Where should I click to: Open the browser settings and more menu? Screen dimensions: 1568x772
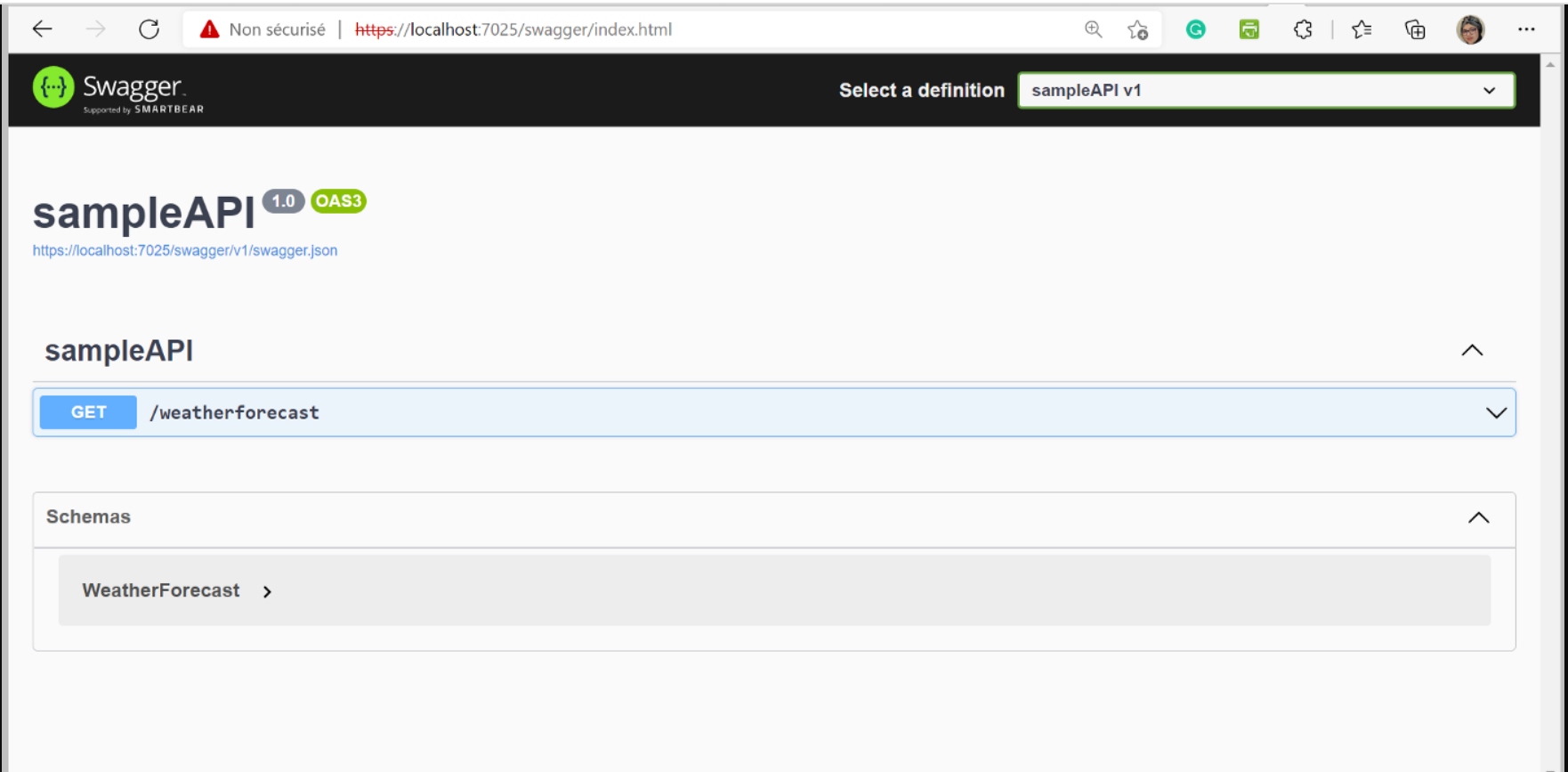[1526, 29]
